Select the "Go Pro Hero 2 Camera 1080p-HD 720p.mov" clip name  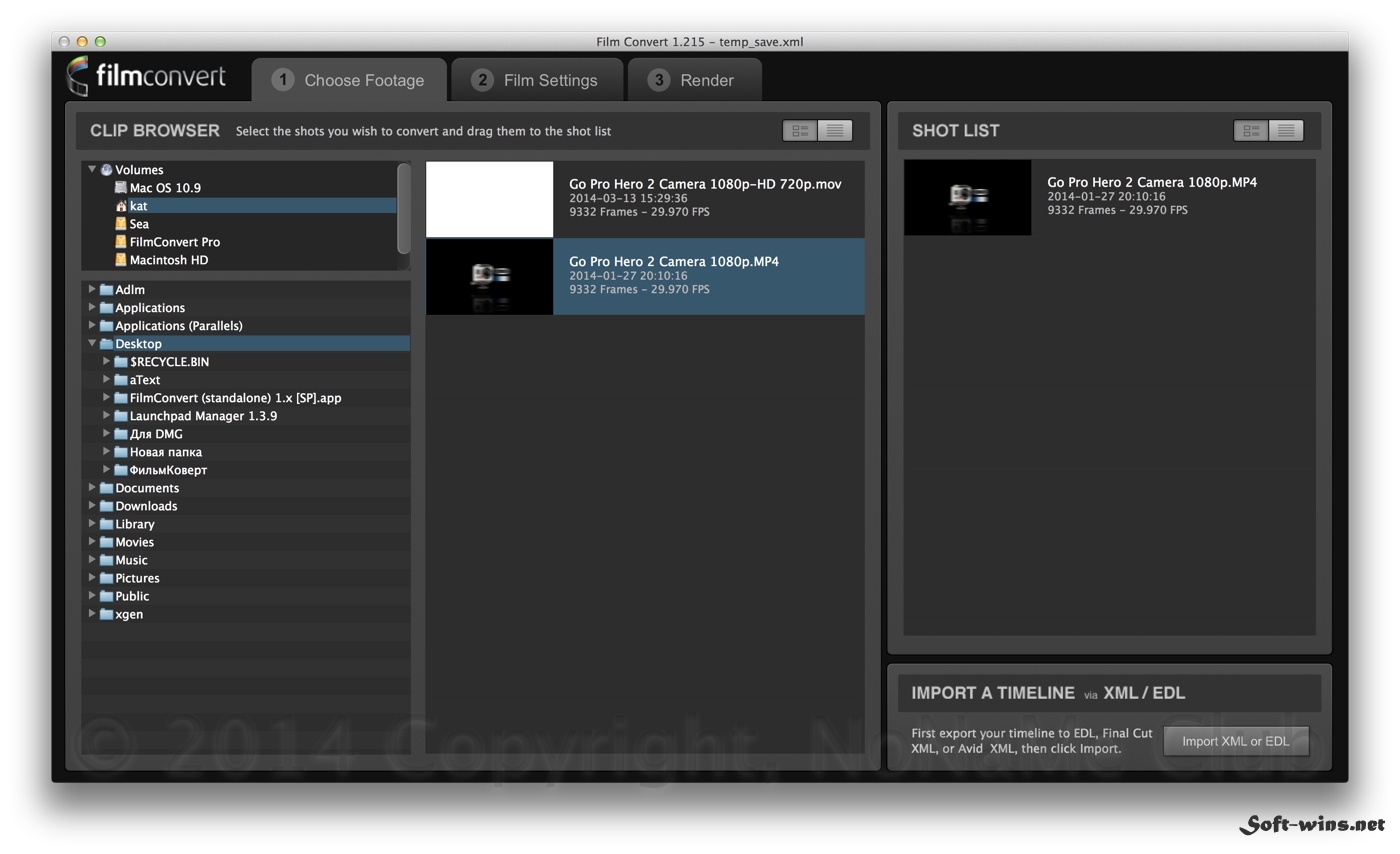point(705,184)
